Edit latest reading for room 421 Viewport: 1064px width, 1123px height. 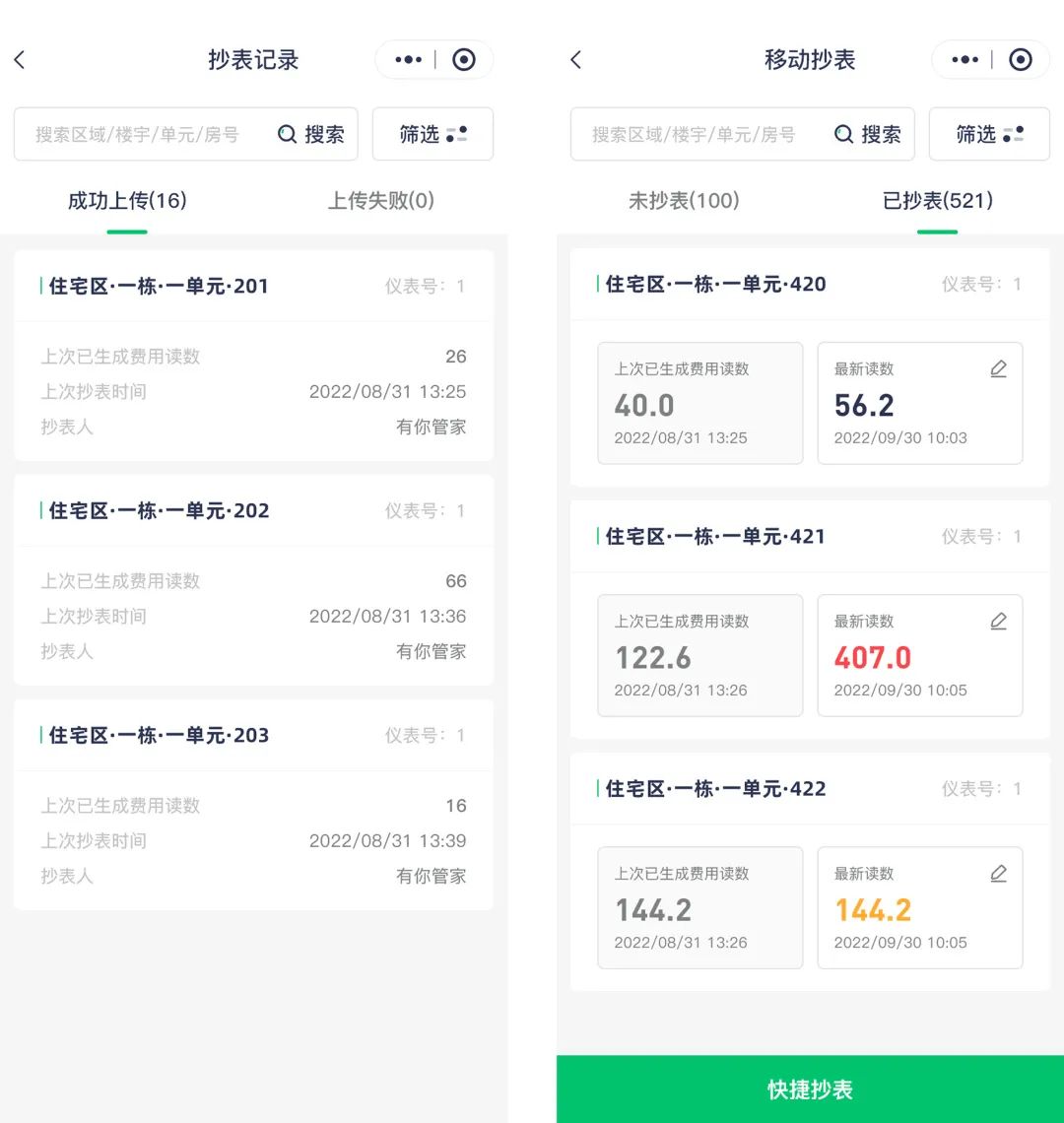998,622
